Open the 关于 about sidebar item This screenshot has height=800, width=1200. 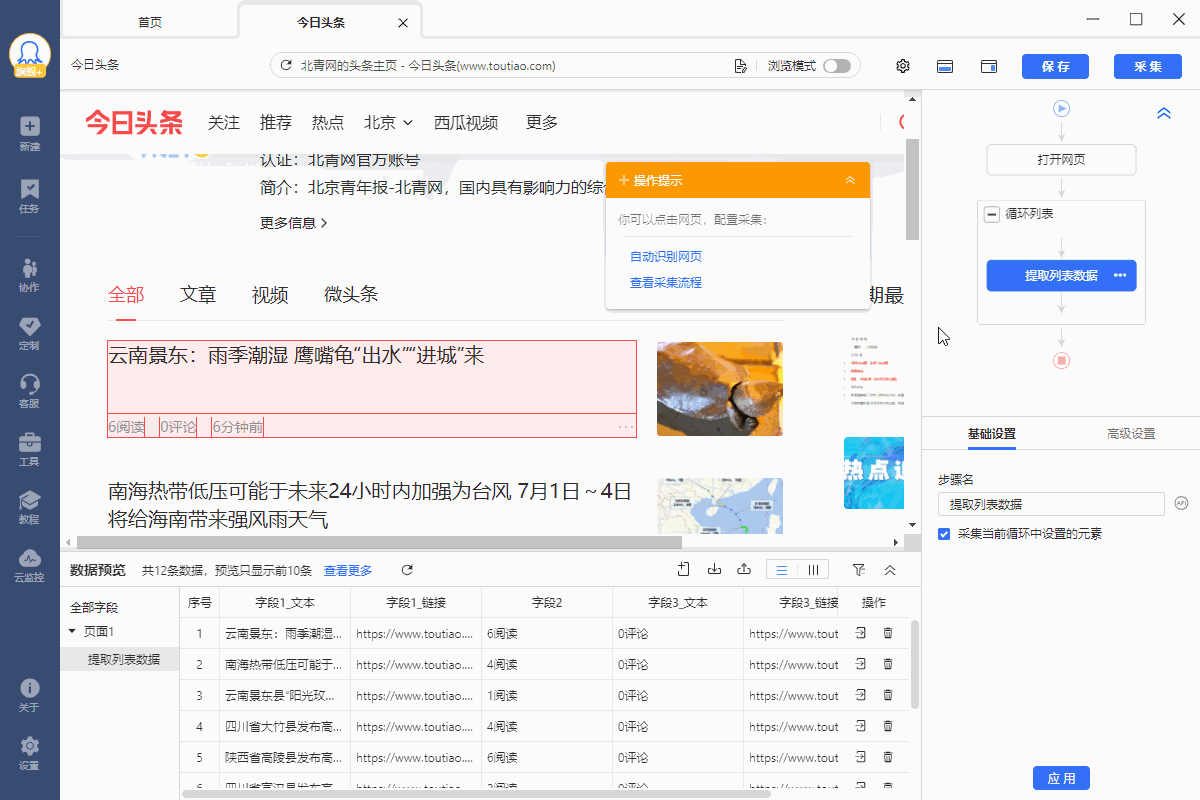29,695
